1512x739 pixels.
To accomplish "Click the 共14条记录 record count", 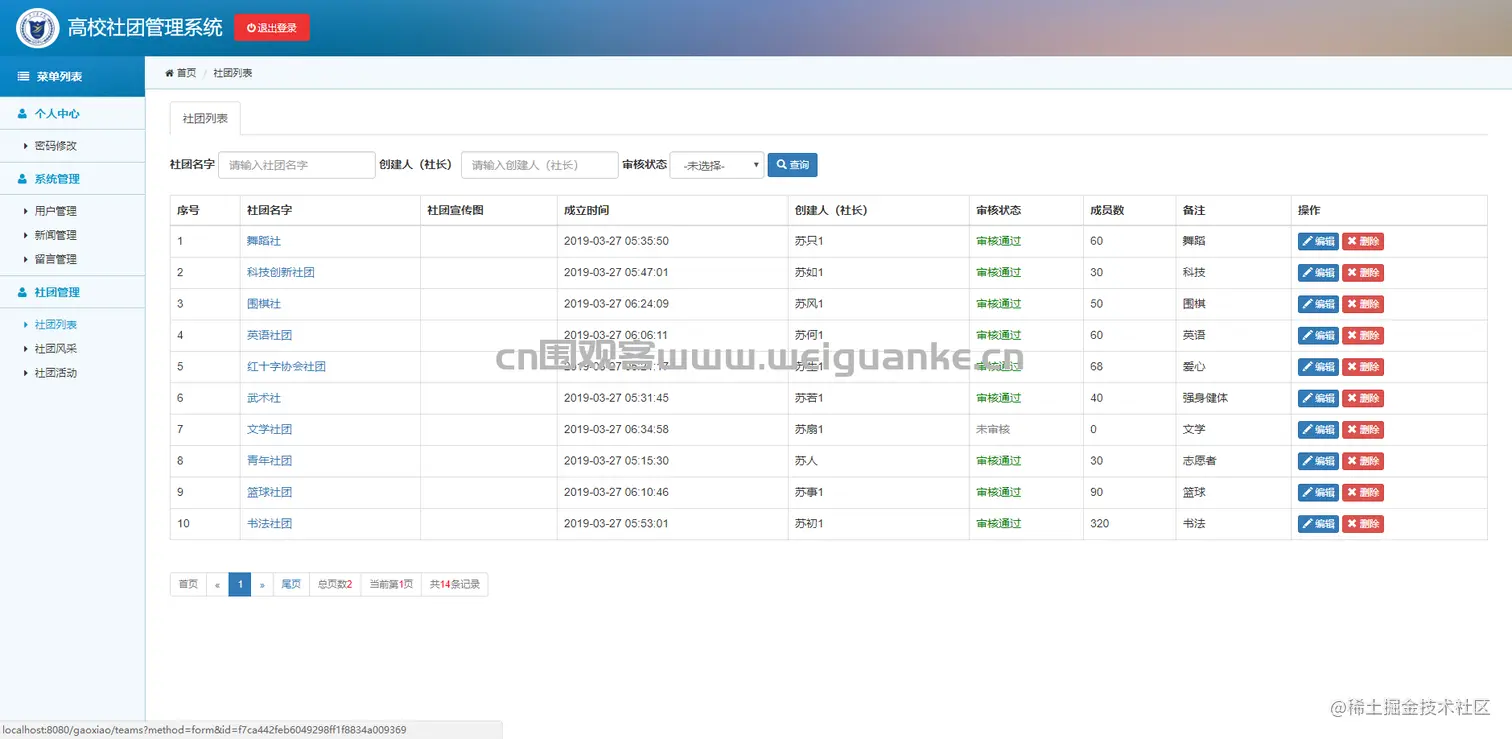I will (x=455, y=584).
